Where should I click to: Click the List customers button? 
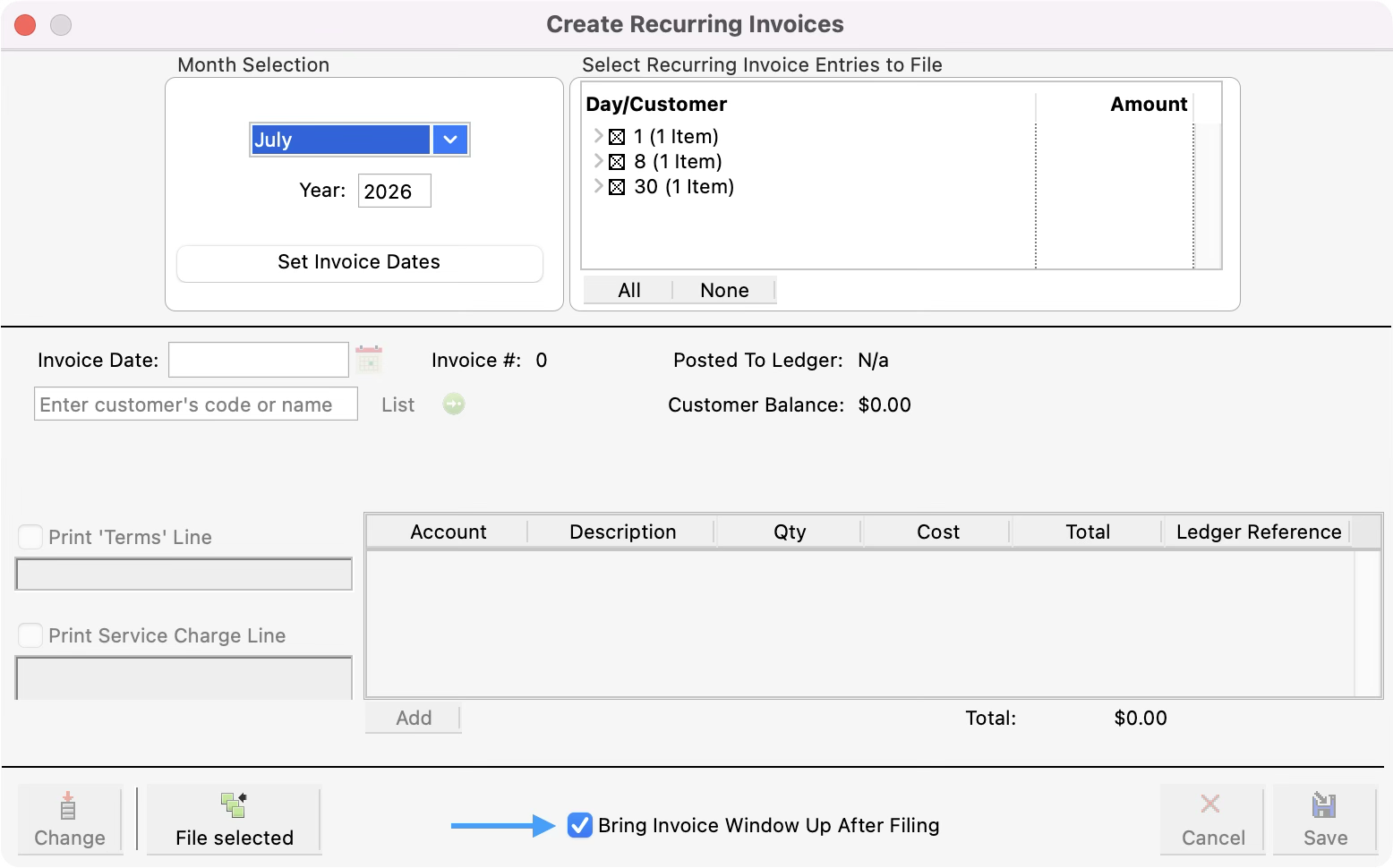[397, 404]
